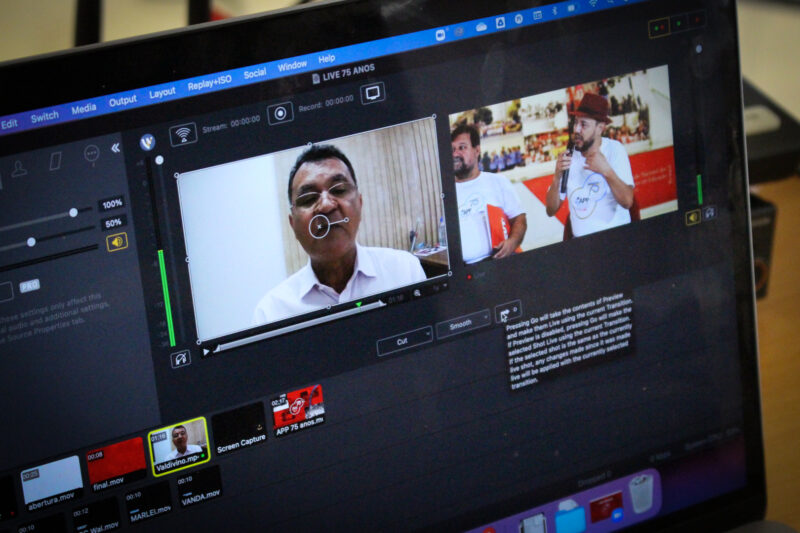Collapse the left panel with double chevron

click(115, 147)
